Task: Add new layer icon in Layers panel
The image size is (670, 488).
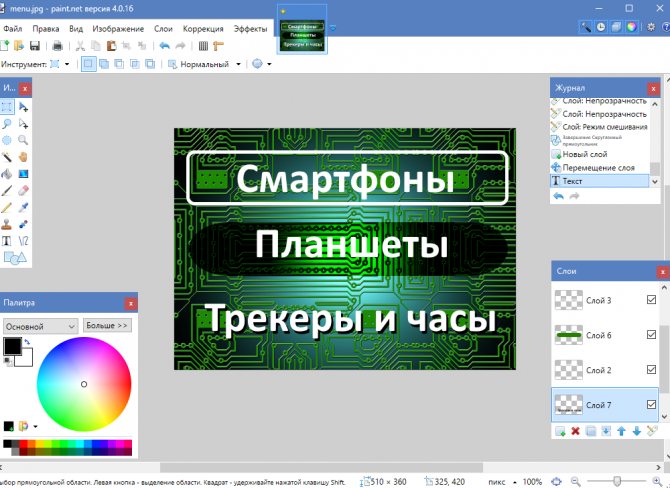Action: pos(560,431)
